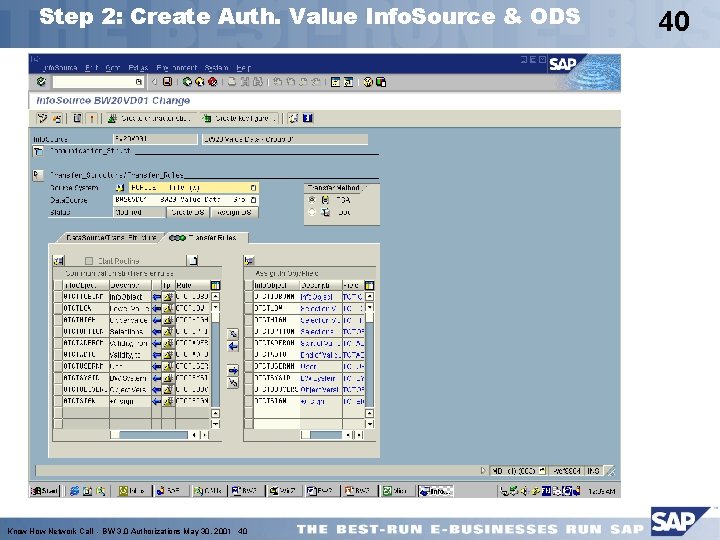Select the row marker for 0TCTHIGH in right table
720x540 pixels.
tap(248, 320)
